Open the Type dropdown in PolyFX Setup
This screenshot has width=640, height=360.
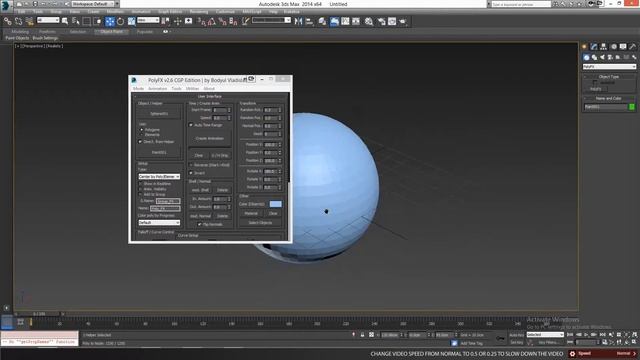[x=159, y=176]
